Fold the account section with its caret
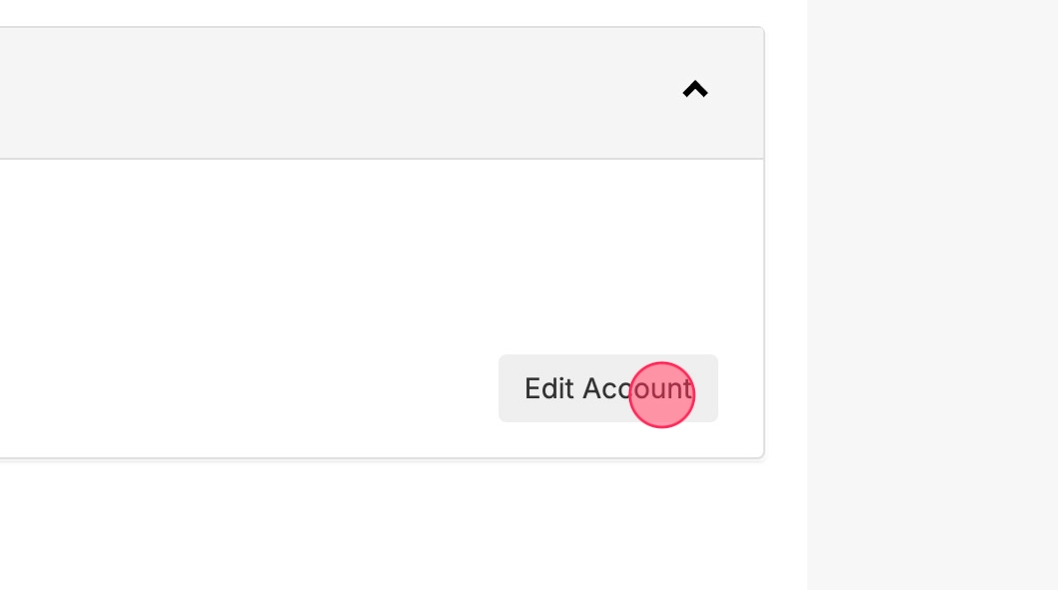 pos(695,90)
